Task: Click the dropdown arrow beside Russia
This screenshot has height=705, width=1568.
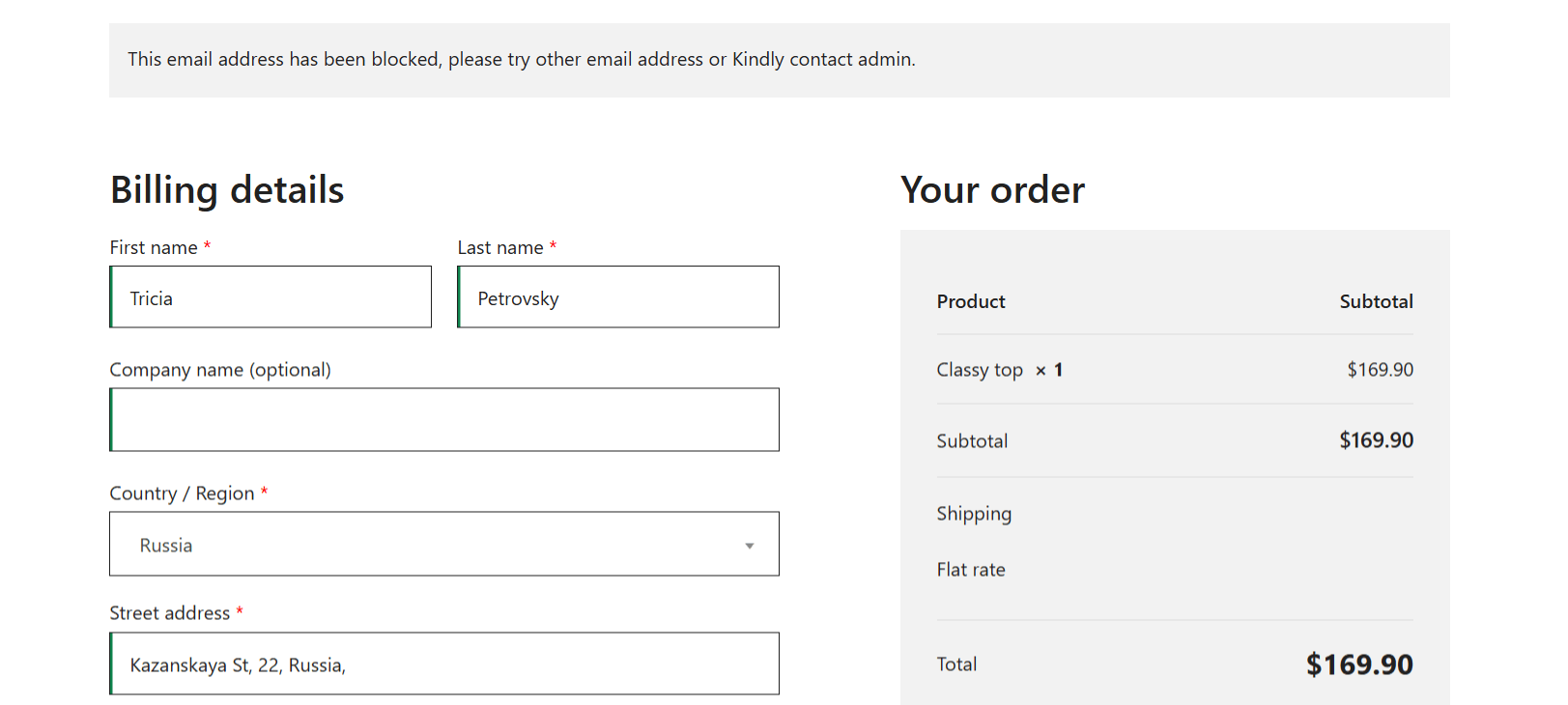Action: (750, 546)
